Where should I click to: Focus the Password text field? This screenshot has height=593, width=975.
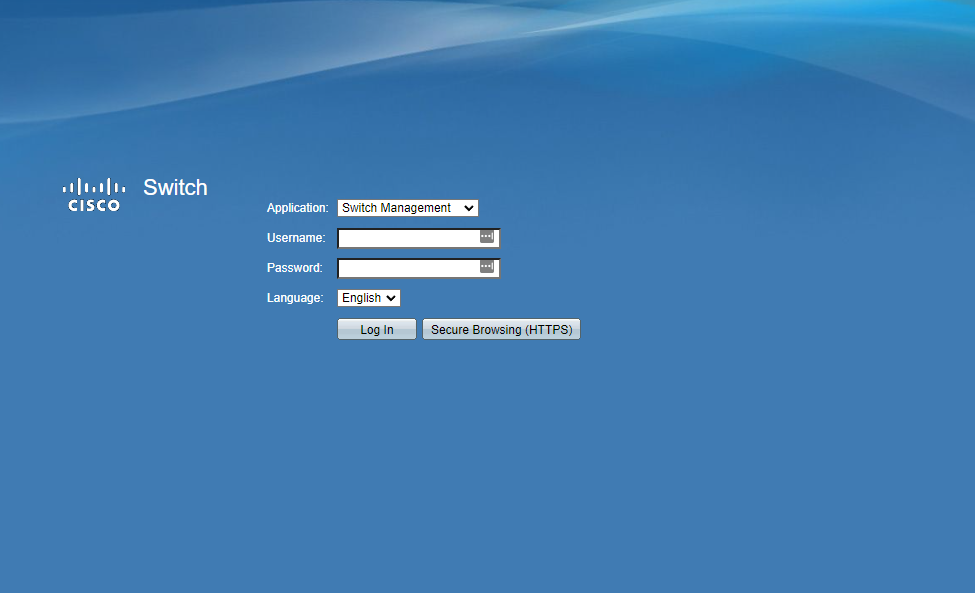(408, 268)
